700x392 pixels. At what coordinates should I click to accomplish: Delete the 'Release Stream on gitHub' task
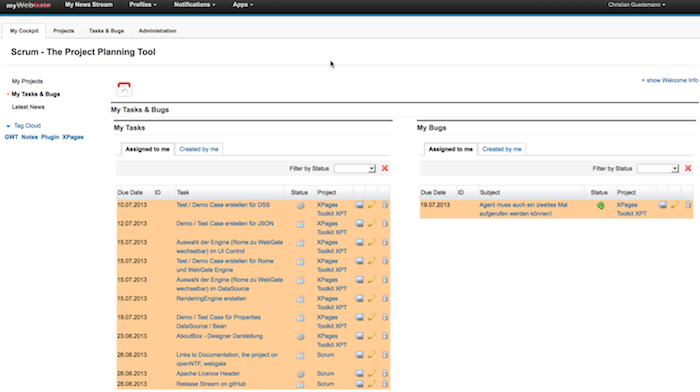click(x=385, y=384)
